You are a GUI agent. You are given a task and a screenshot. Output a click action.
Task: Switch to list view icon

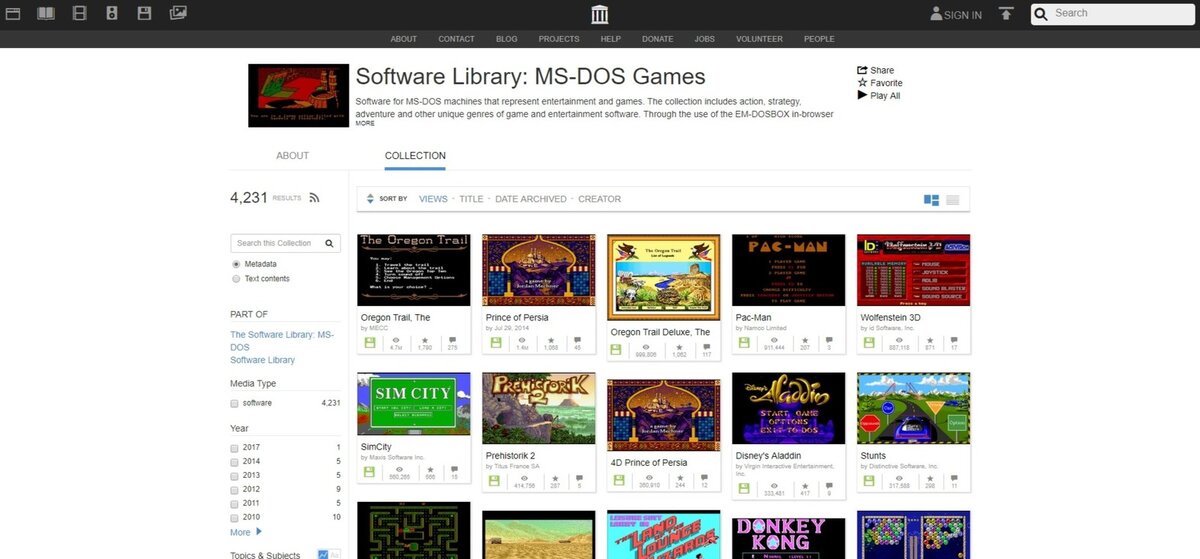952,200
